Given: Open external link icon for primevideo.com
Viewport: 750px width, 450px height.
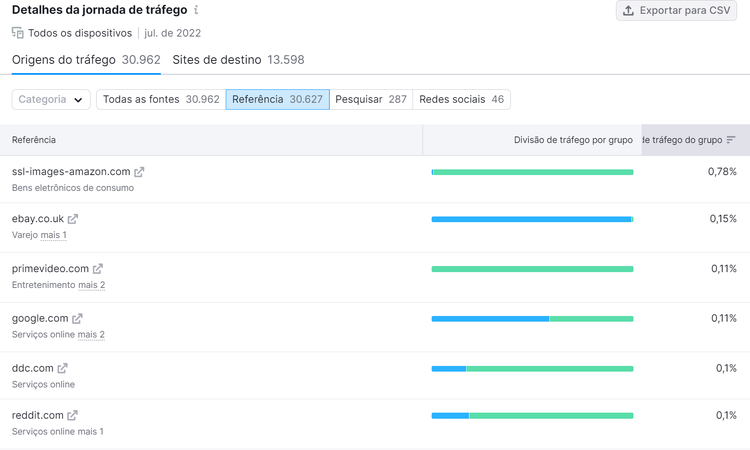Looking at the screenshot, I should [x=98, y=269].
